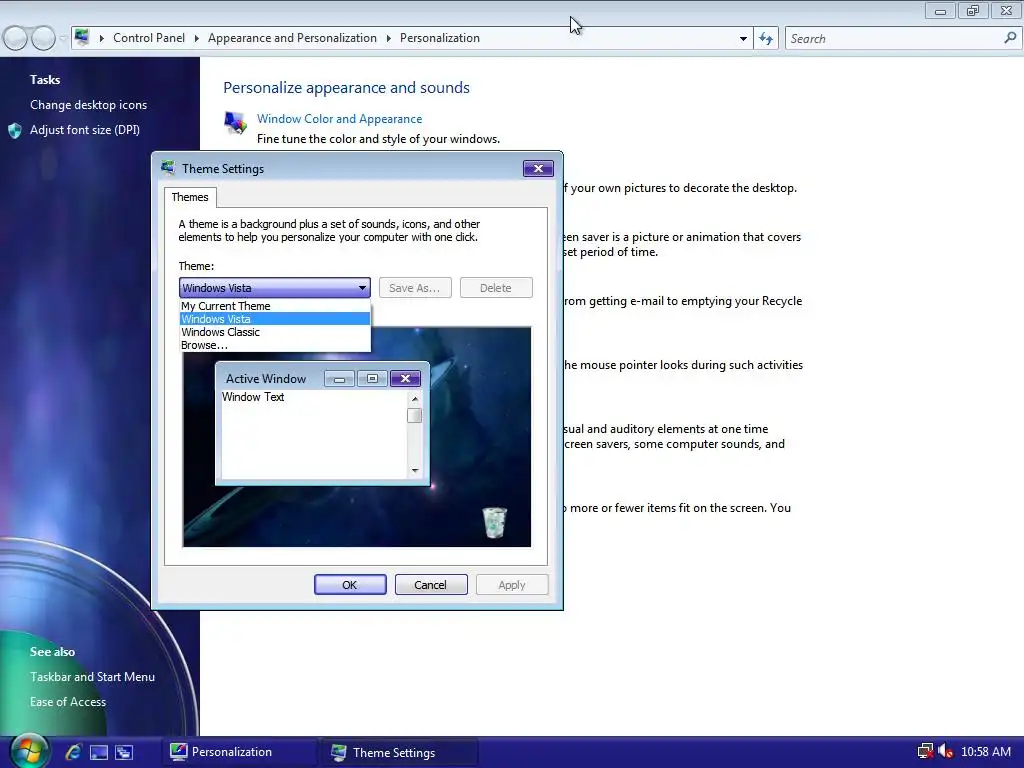The image size is (1024, 768).
Task: Click the Save As... button
Action: pos(415,288)
